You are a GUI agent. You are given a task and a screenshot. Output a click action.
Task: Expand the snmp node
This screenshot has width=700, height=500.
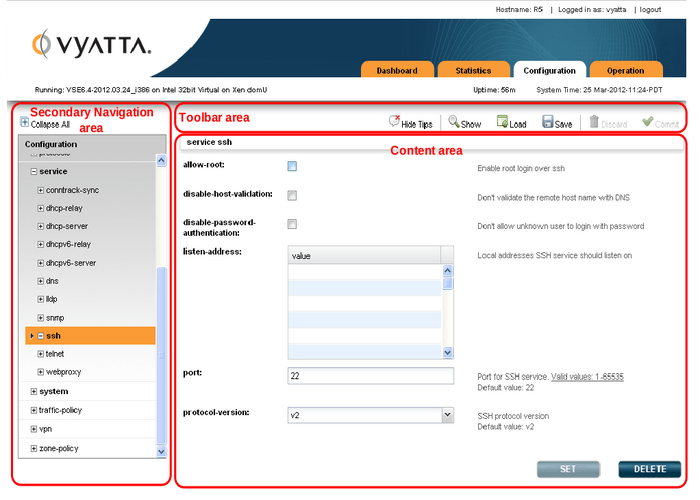[x=41, y=318]
